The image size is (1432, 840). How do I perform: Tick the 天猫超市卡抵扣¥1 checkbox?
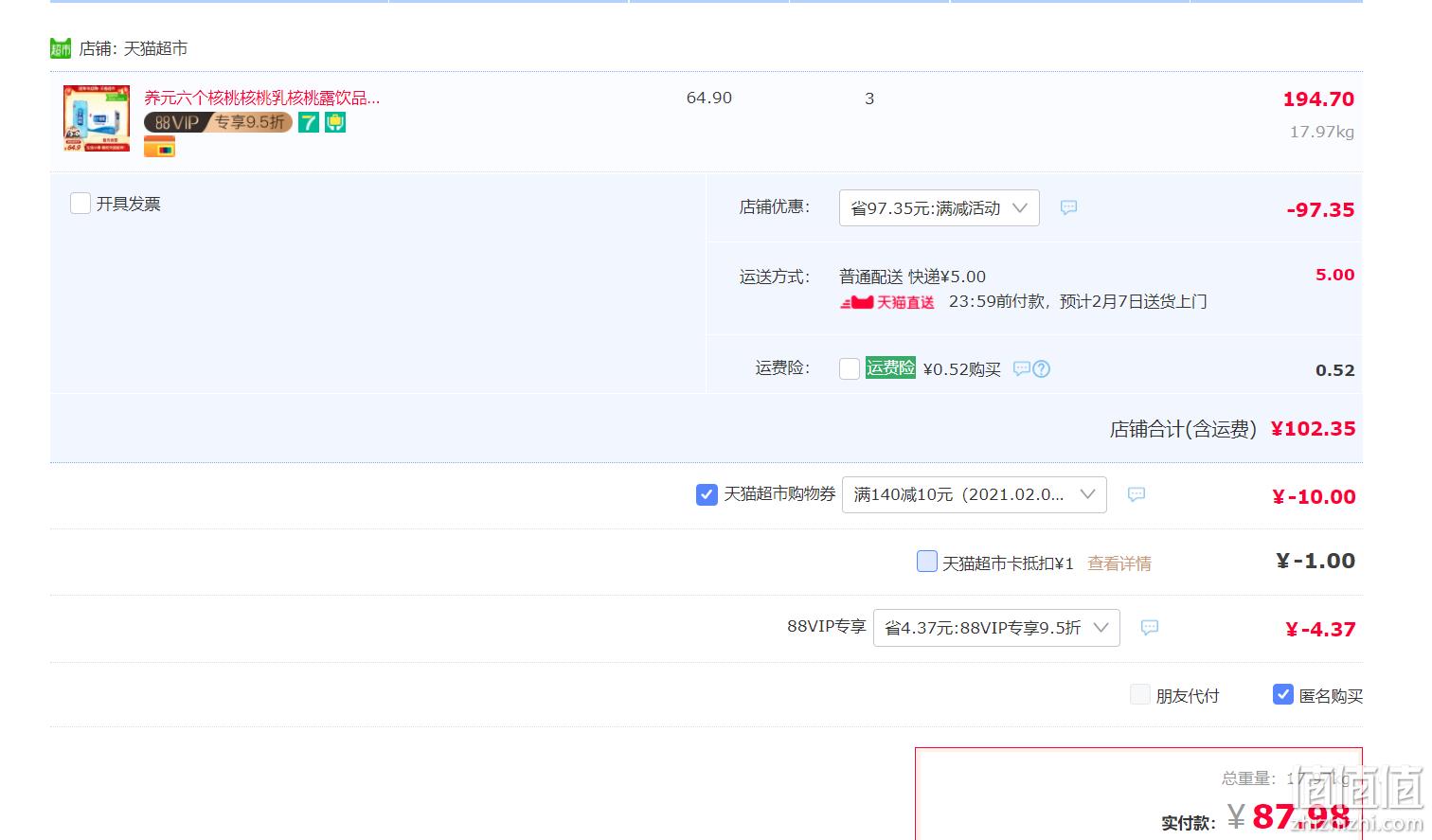click(x=927, y=562)
